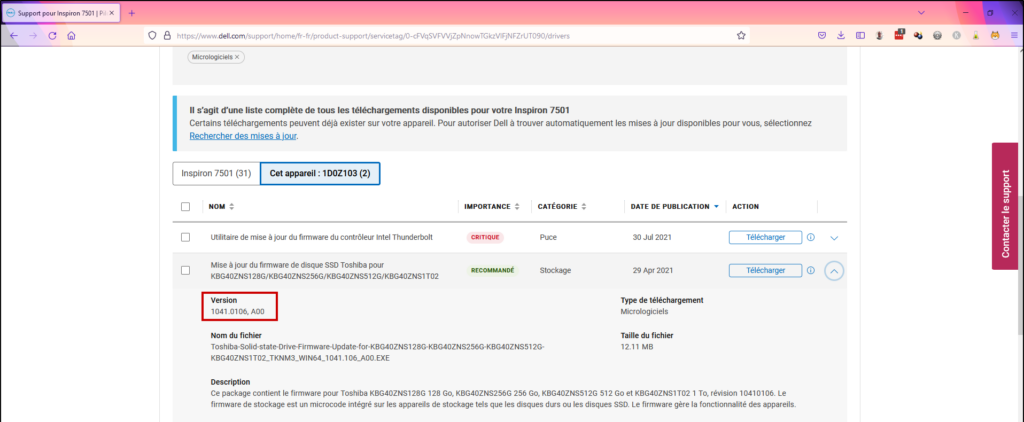This screenshot has width=1024, height=422.
Task: Open the Downloads panel
Action: (841, 36)
